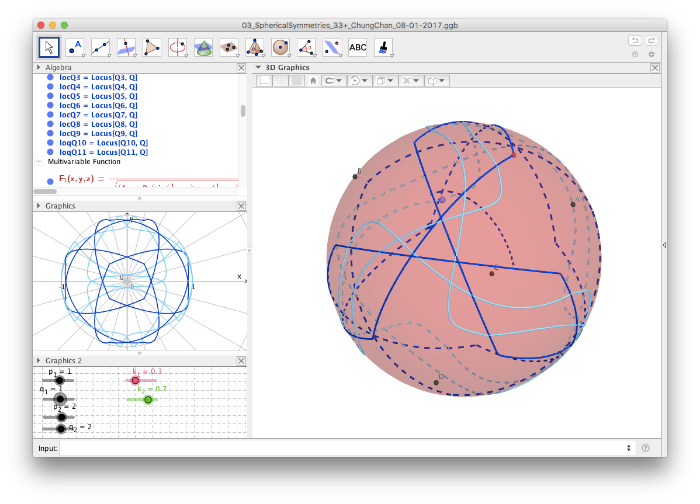The height and width of the screenshot is (504, 700).
Task: Select the ABC Text tool
Action: tap(358, 47)
